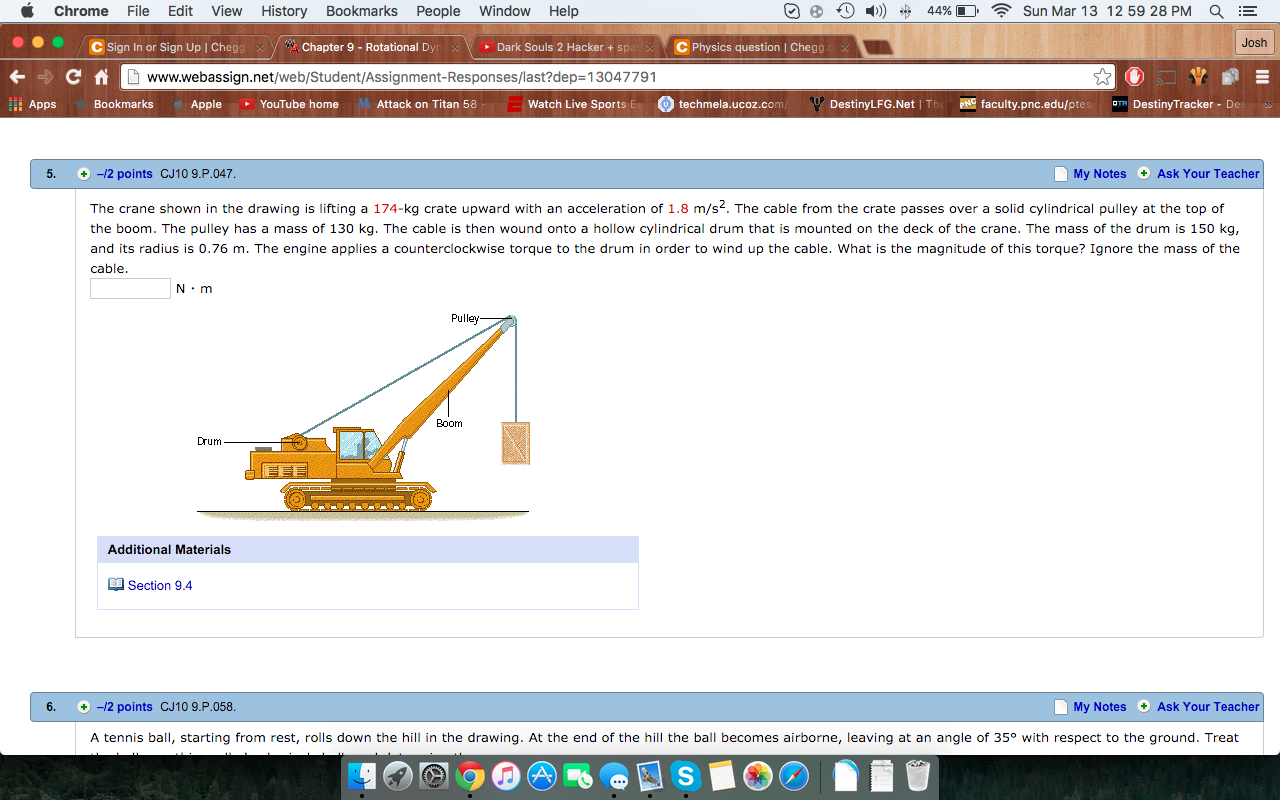The width and height of the screenshot is (1280, 800).
Task: Reload the WebAssign page
Action: 72,75
